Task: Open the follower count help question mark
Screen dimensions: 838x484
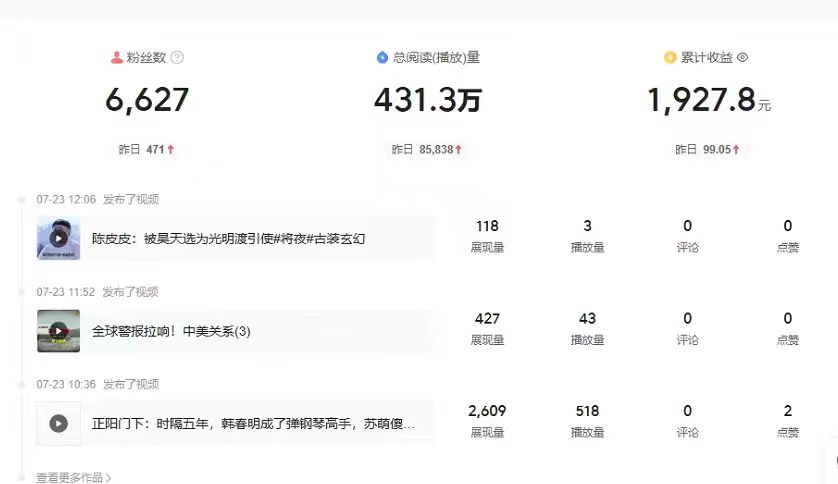Action: pos(177,57)
